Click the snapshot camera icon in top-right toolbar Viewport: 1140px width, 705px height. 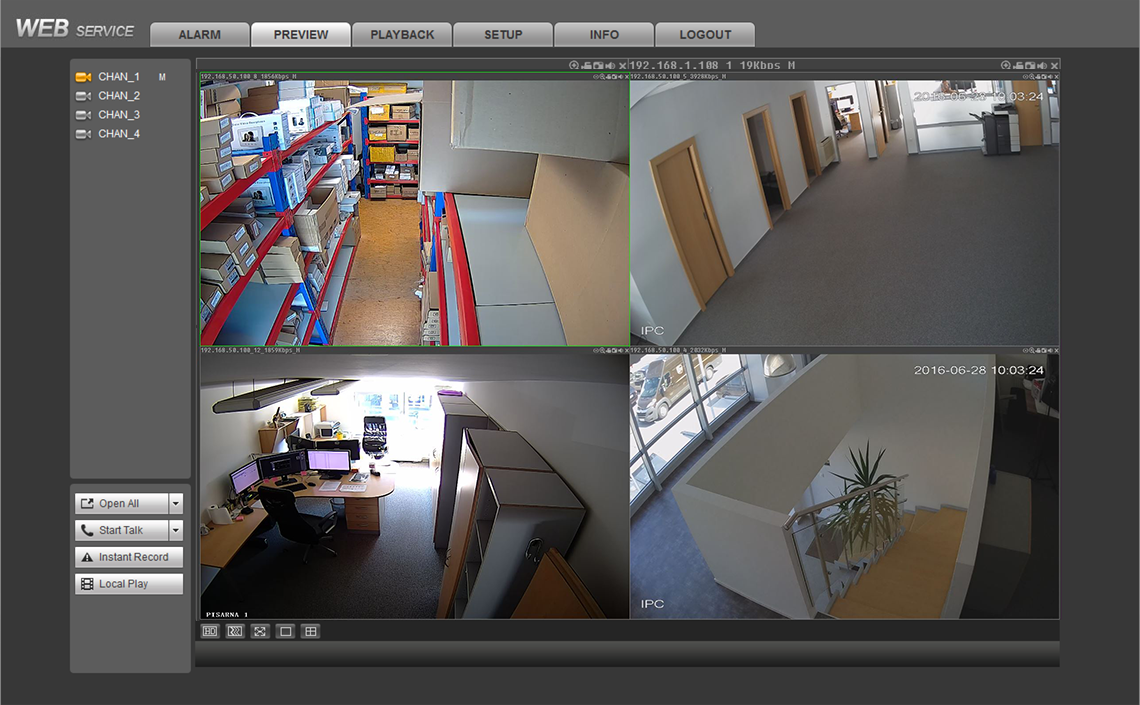(1030, 65)
